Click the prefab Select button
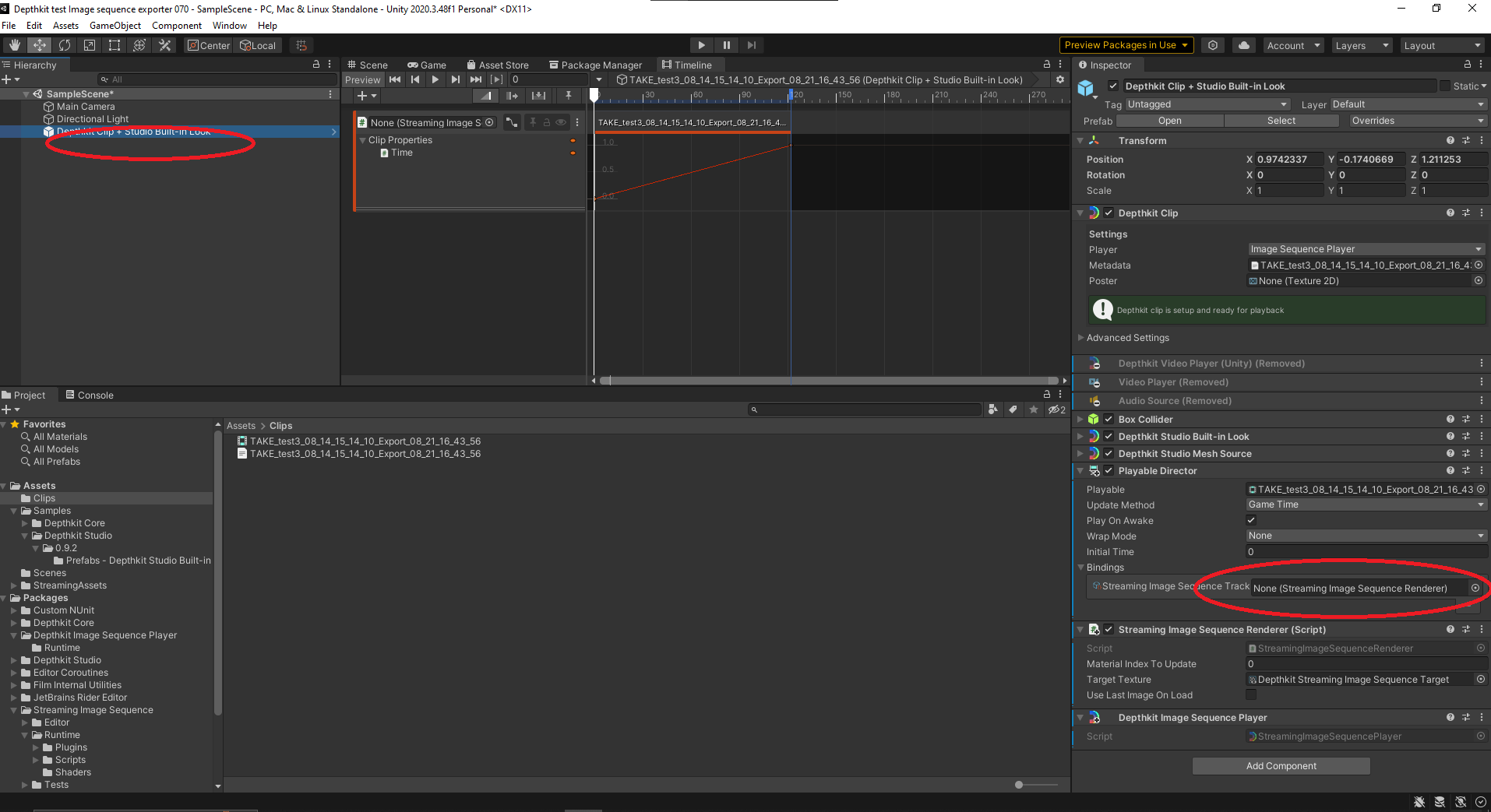1491x812 pixels. pos(1281,121)
